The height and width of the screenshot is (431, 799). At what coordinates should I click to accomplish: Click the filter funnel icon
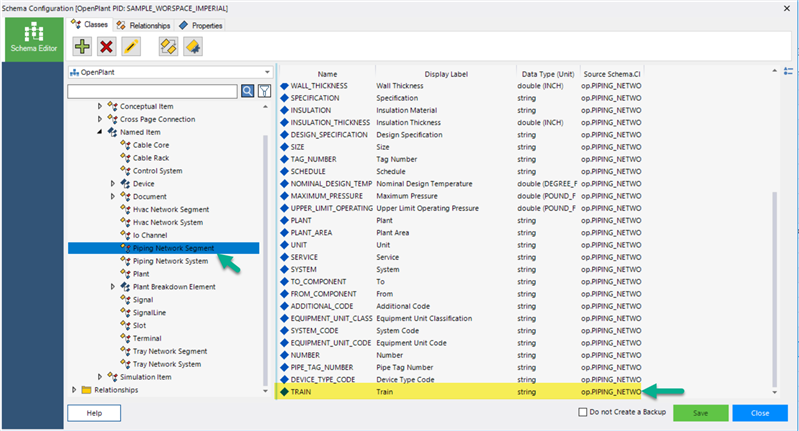tap(264, 91)
